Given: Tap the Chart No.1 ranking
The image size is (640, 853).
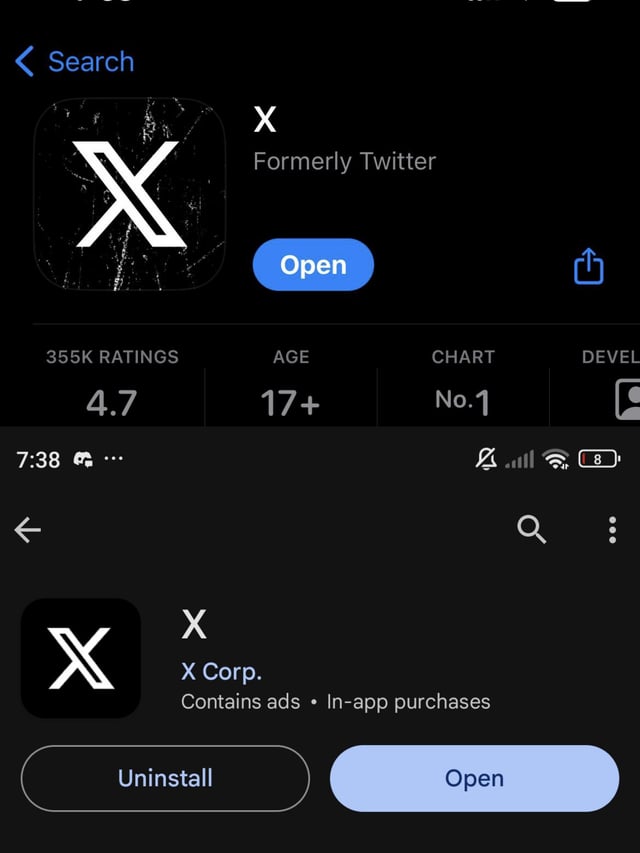Looking at the screenshot, I should (x=463, y=401).
